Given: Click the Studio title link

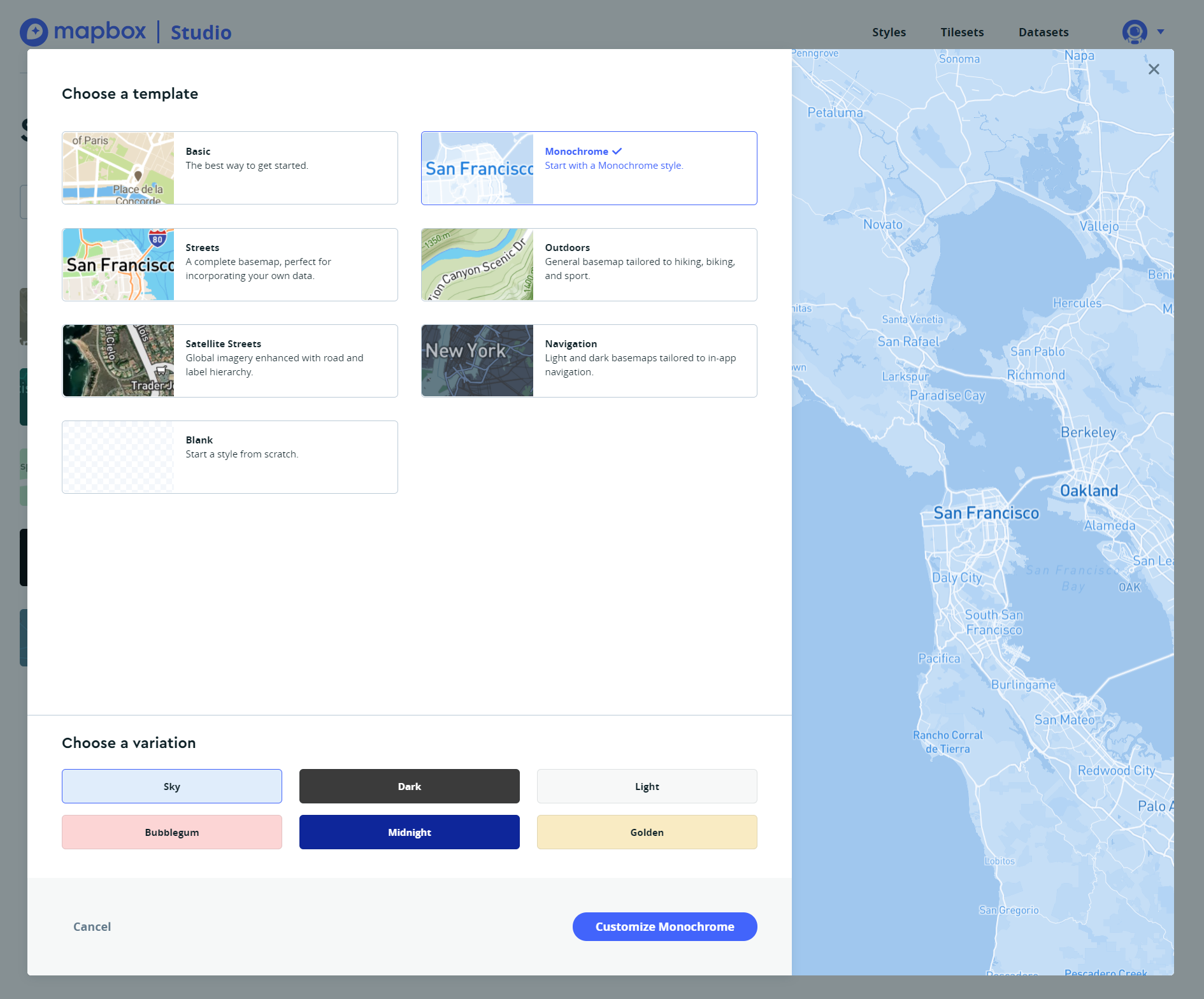Looking at the screenshot, I should [x=201, y=32].
